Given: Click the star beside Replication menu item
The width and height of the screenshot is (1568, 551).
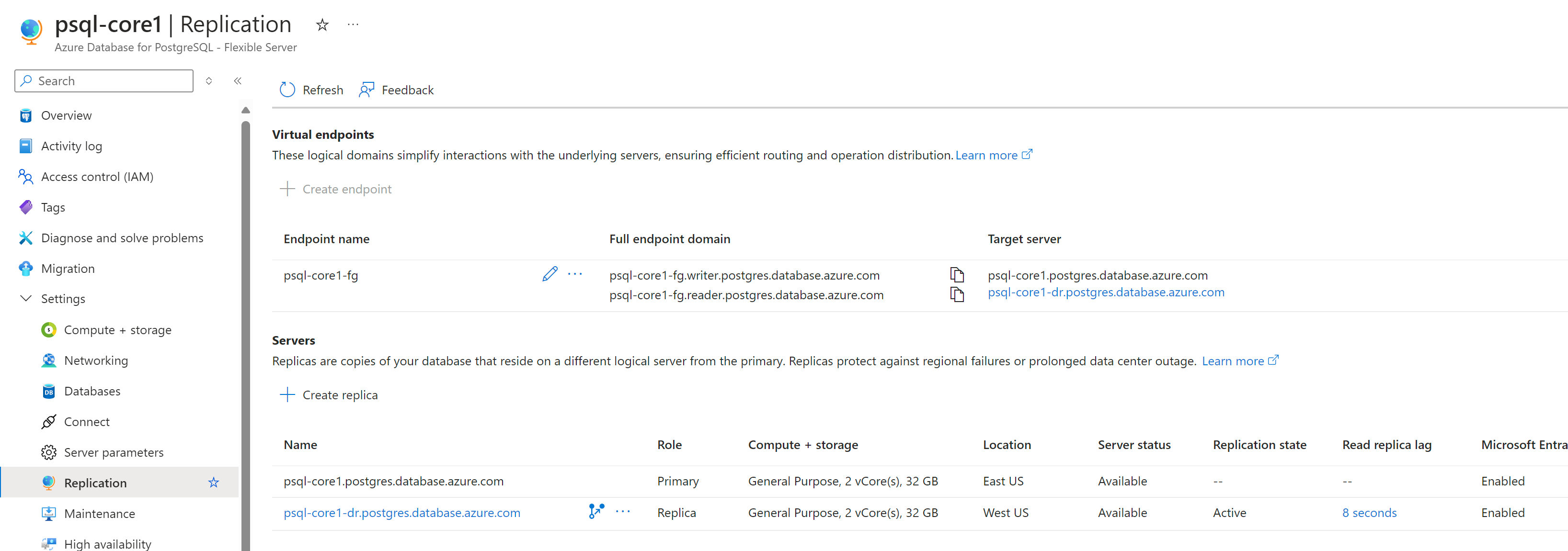Looking at the screenshot, I should (x=214, y=483).
